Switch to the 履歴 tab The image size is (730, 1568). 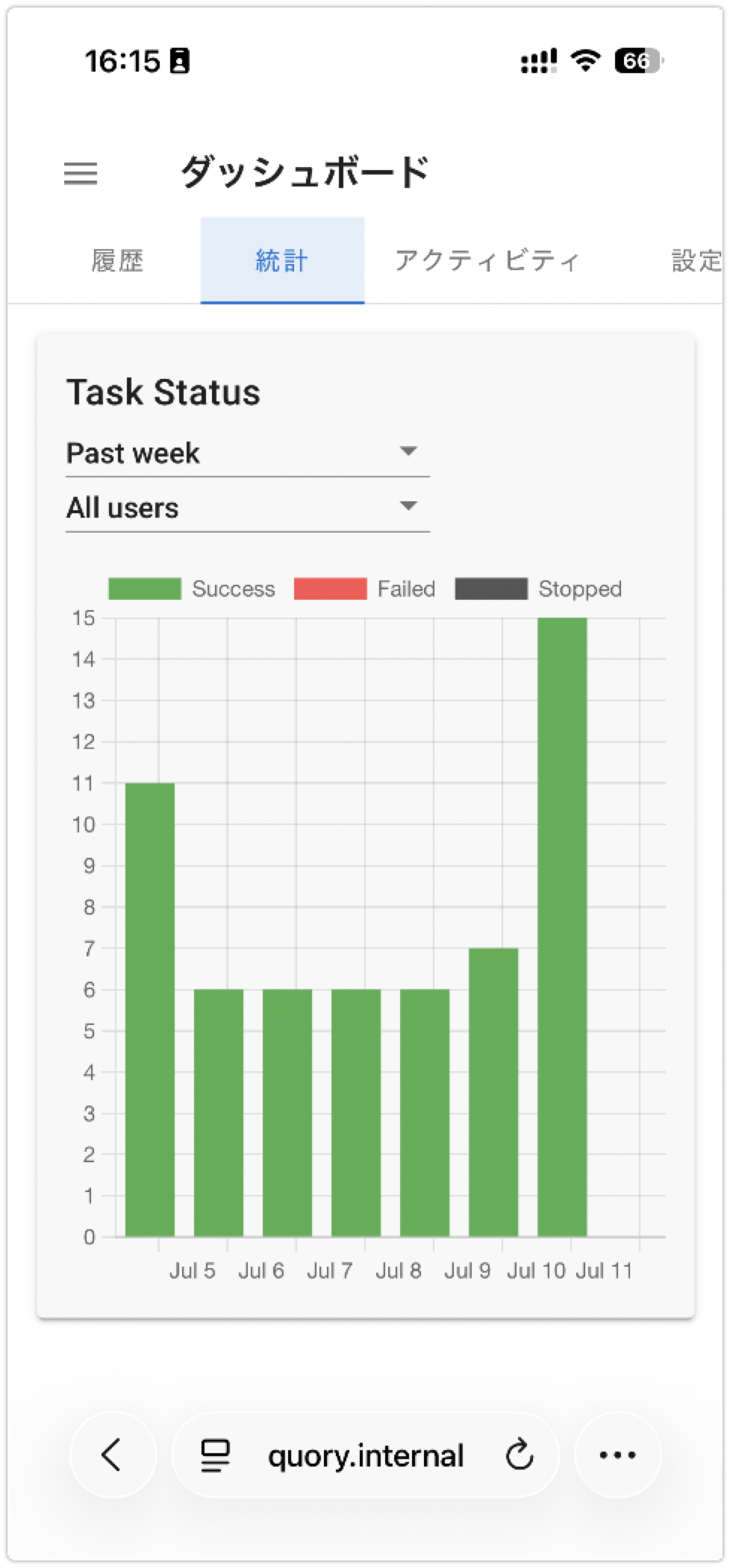(x=118, y=261)
